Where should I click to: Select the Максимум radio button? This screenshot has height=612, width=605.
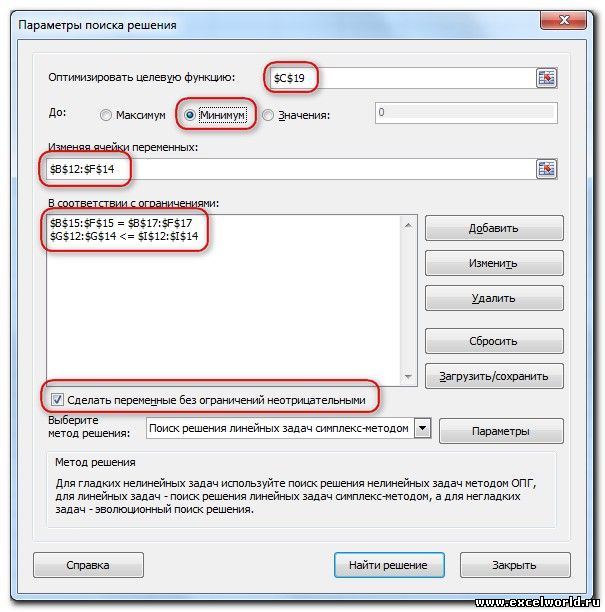coord(105,115)
